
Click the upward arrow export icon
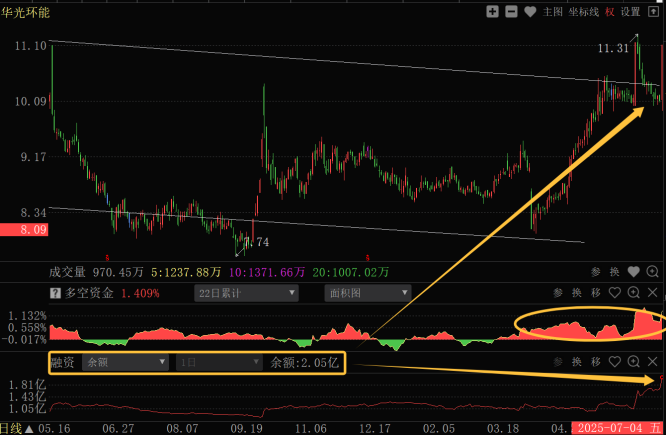click(653, 12)
